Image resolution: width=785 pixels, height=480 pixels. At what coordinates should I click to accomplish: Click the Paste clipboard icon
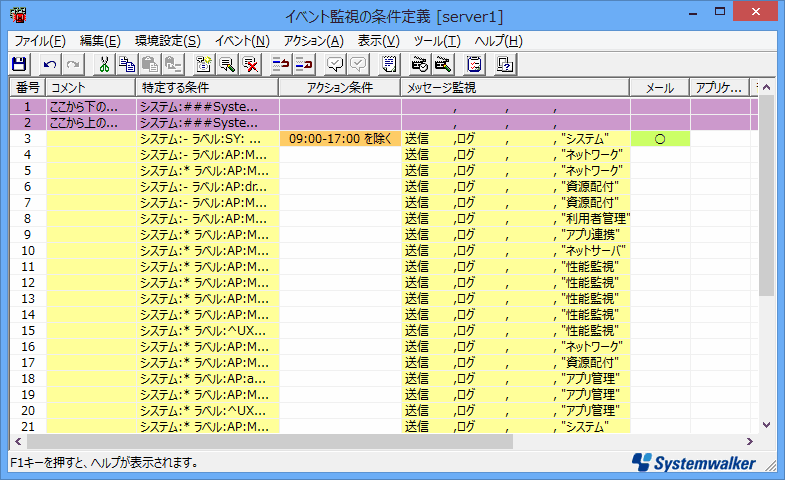[150, 64]
